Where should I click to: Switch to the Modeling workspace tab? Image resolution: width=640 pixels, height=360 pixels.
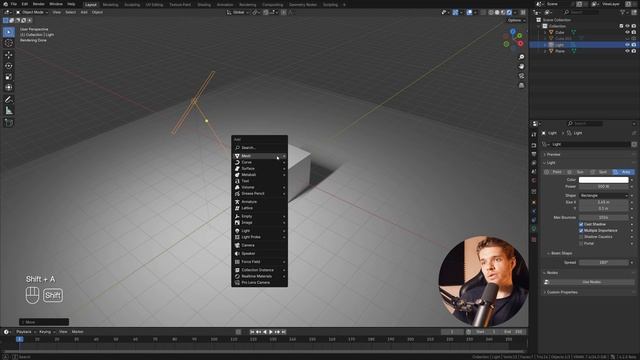click(x=110, y=4)
